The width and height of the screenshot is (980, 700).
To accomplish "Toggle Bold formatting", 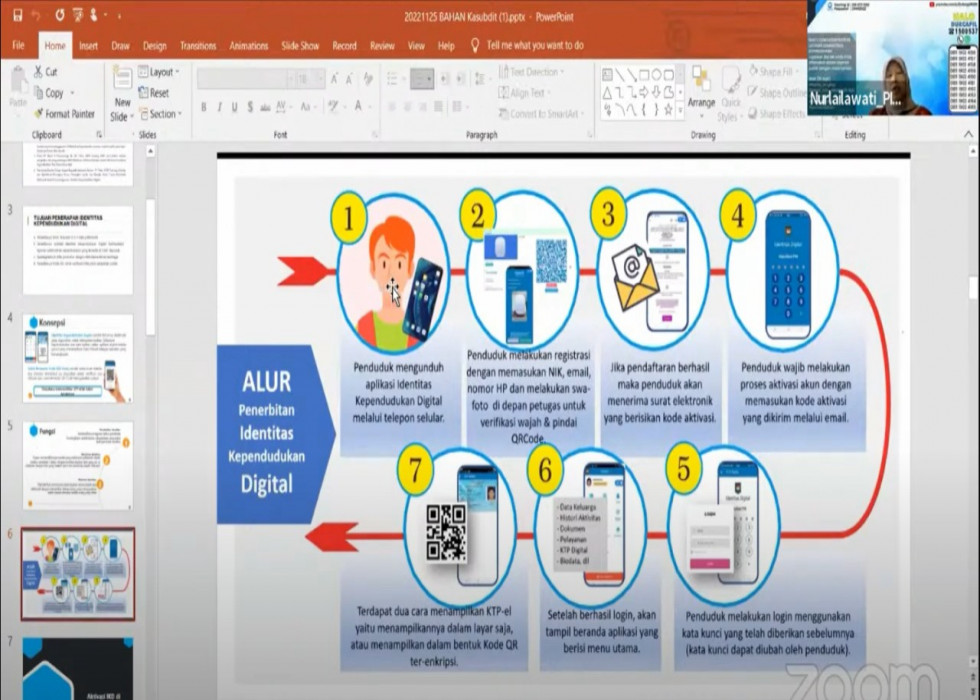I will 204,107.
